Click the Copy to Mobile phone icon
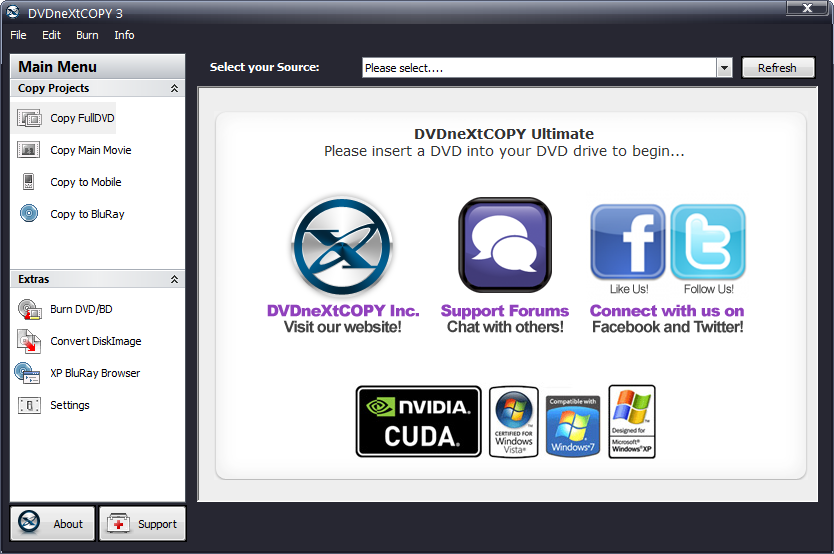The height and width of the screenshot is (554, 834). pyautogui.click(x=29, y=182)
